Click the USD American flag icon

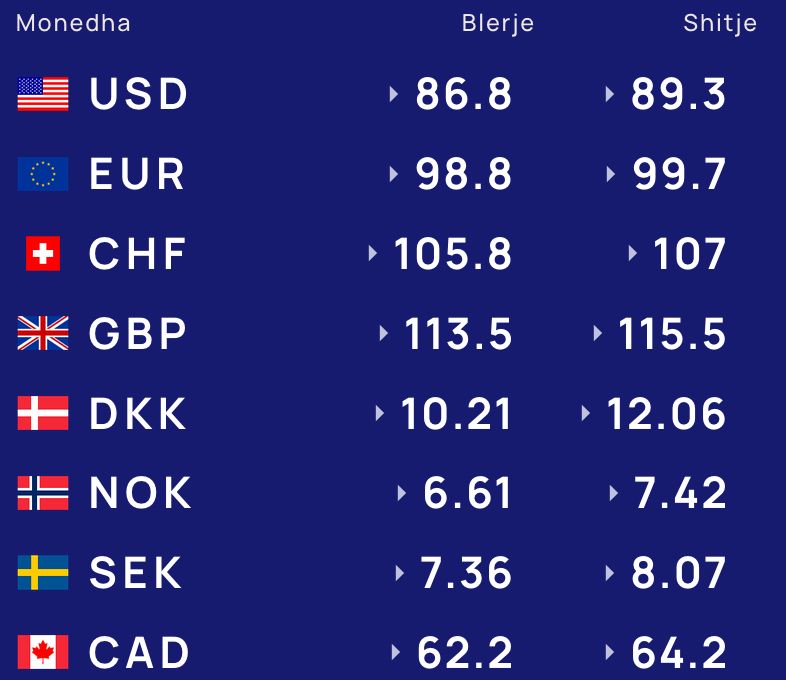[43, 94]
